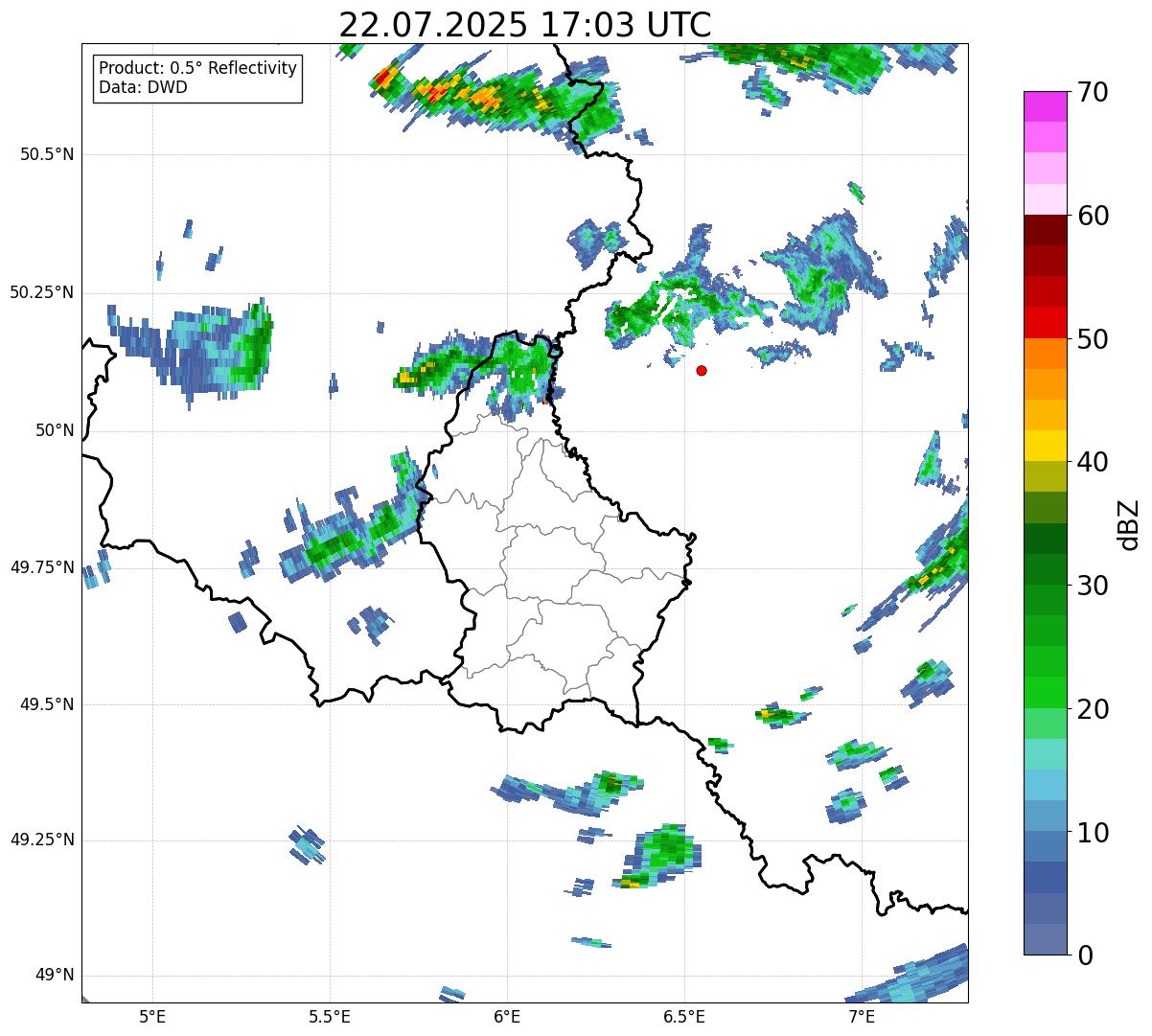Click the yellow colorbar swatch above 40
The width and height of the screenshot is (1152, 1036).
[x=1045, y=446]
